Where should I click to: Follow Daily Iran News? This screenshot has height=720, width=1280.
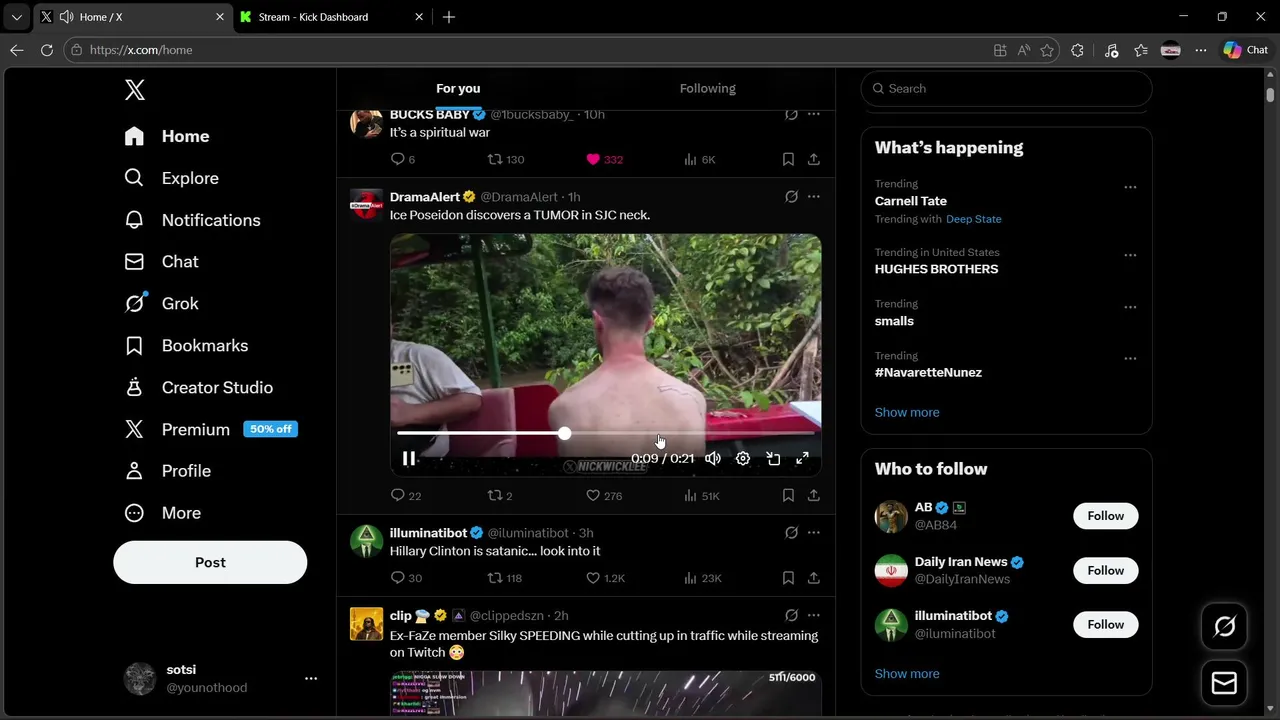[1105, 570]
